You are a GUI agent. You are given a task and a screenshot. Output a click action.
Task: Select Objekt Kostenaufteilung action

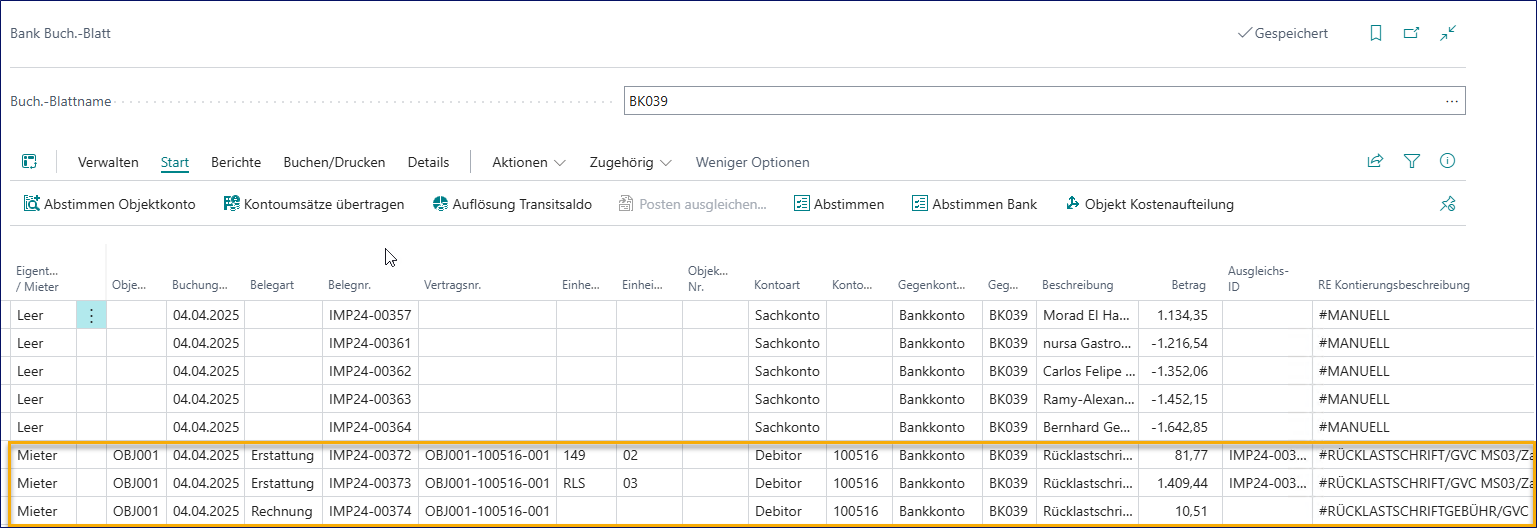click(x=1150, y=204)
